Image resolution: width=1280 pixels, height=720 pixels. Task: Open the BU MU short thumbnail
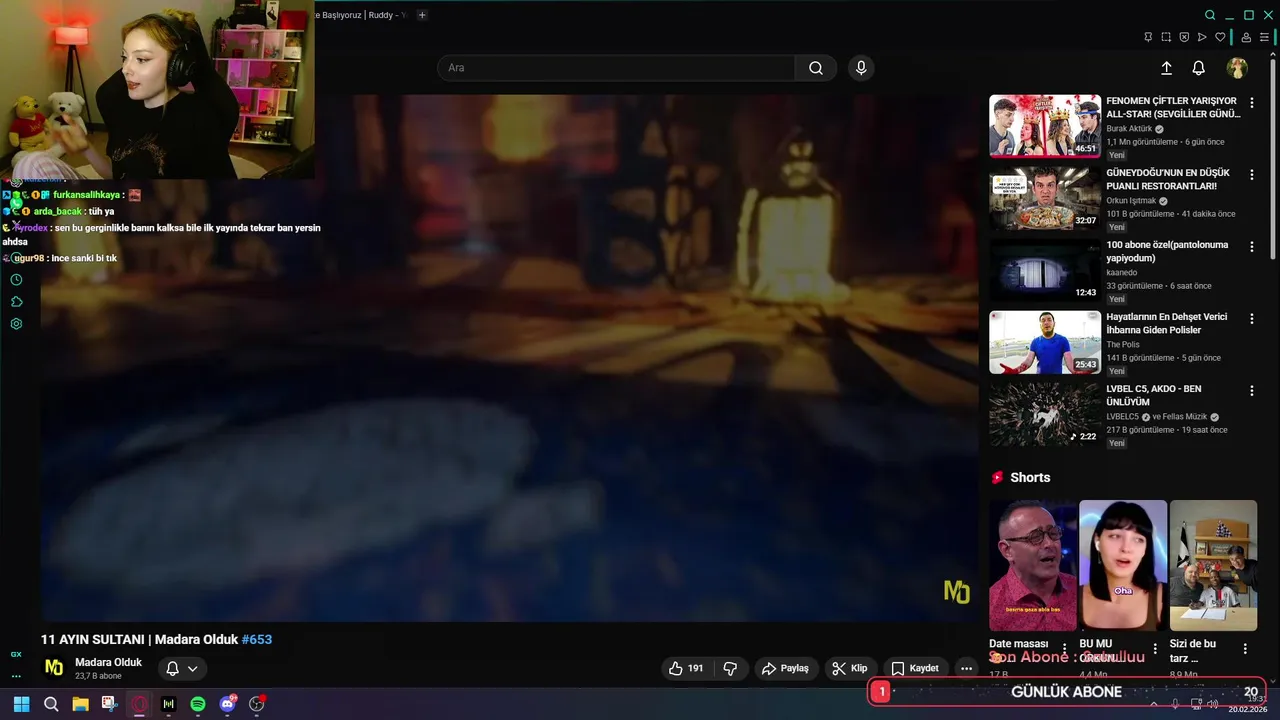(x=1123, y=565)
